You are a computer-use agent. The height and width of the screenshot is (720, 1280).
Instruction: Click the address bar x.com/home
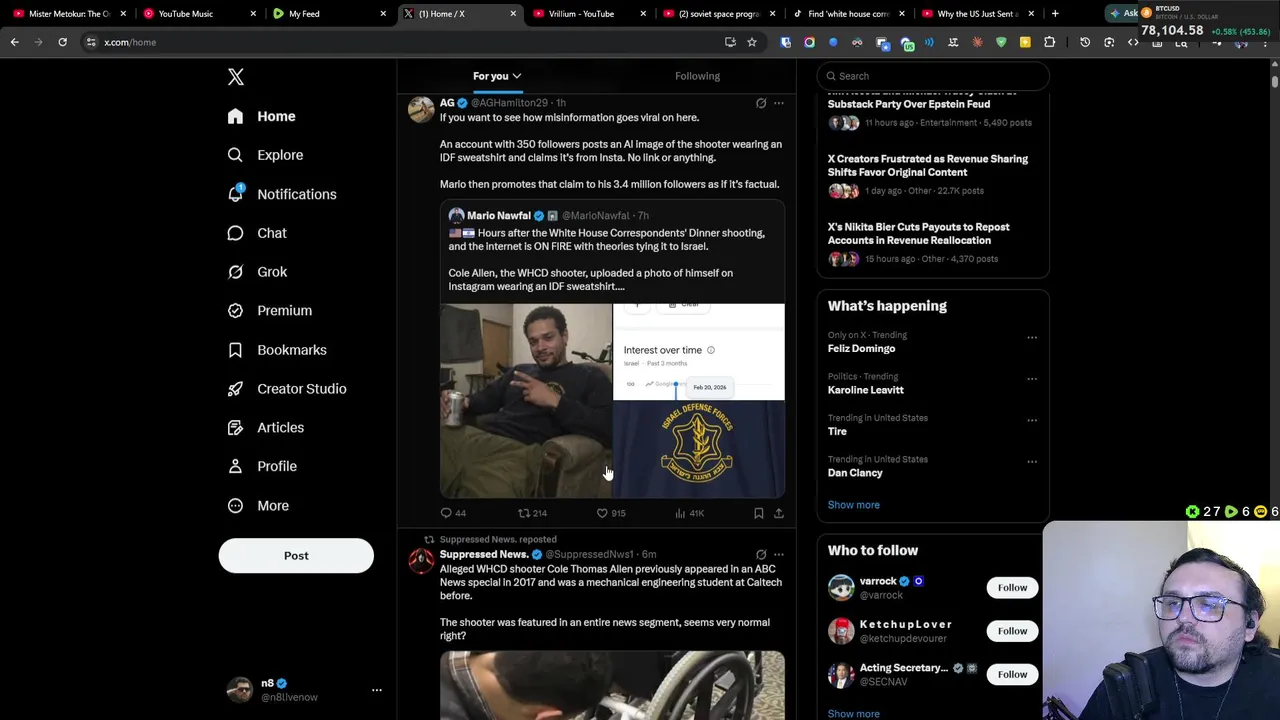[x=130, y=42]
